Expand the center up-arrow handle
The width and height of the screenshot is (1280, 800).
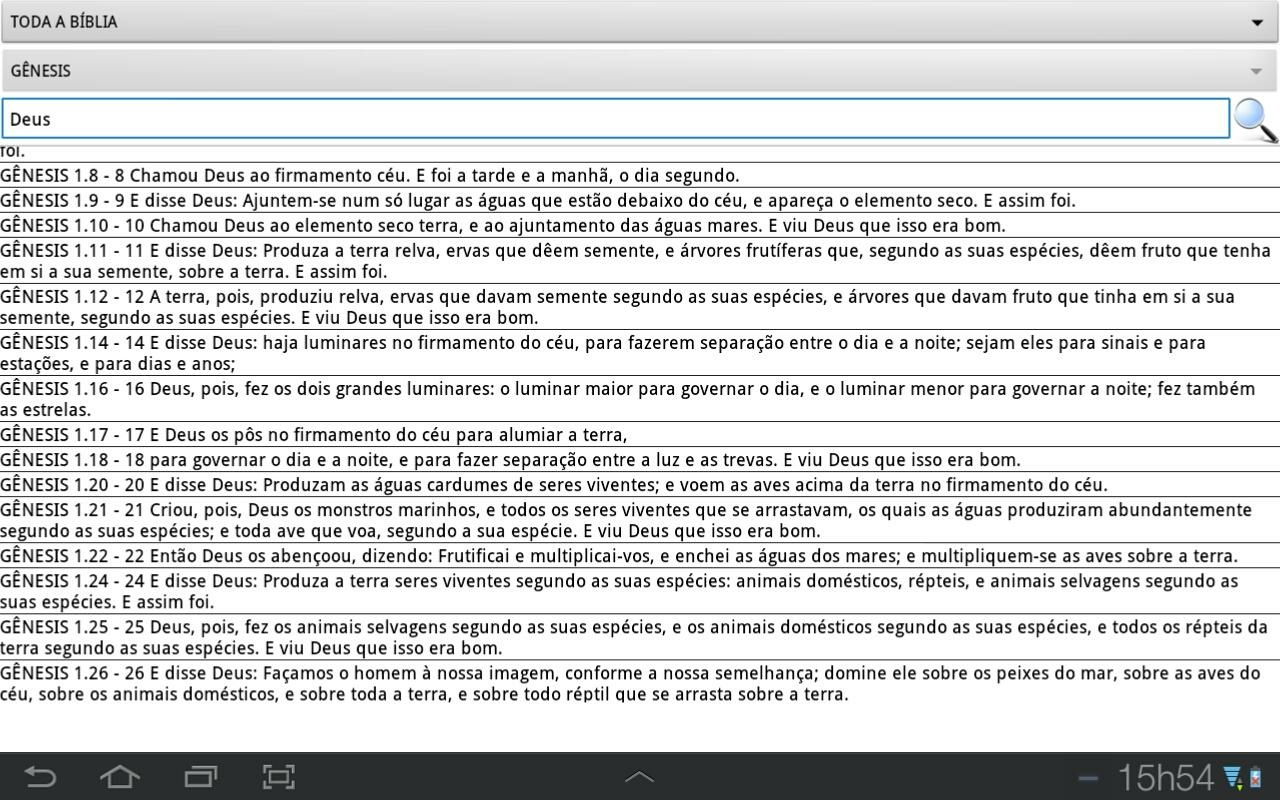(639, 777)
